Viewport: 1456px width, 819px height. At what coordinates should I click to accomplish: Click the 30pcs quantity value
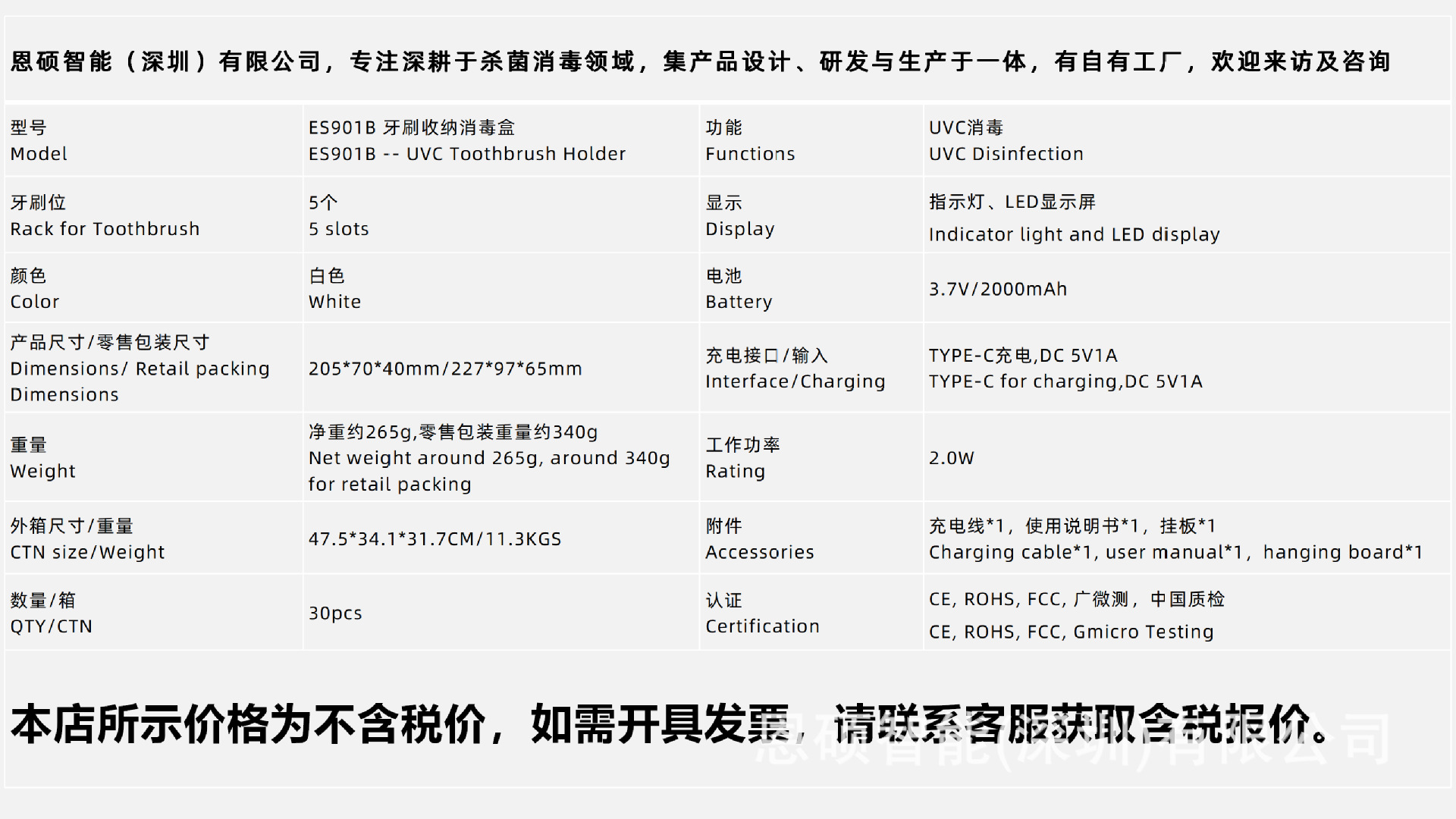pos(335,613)
